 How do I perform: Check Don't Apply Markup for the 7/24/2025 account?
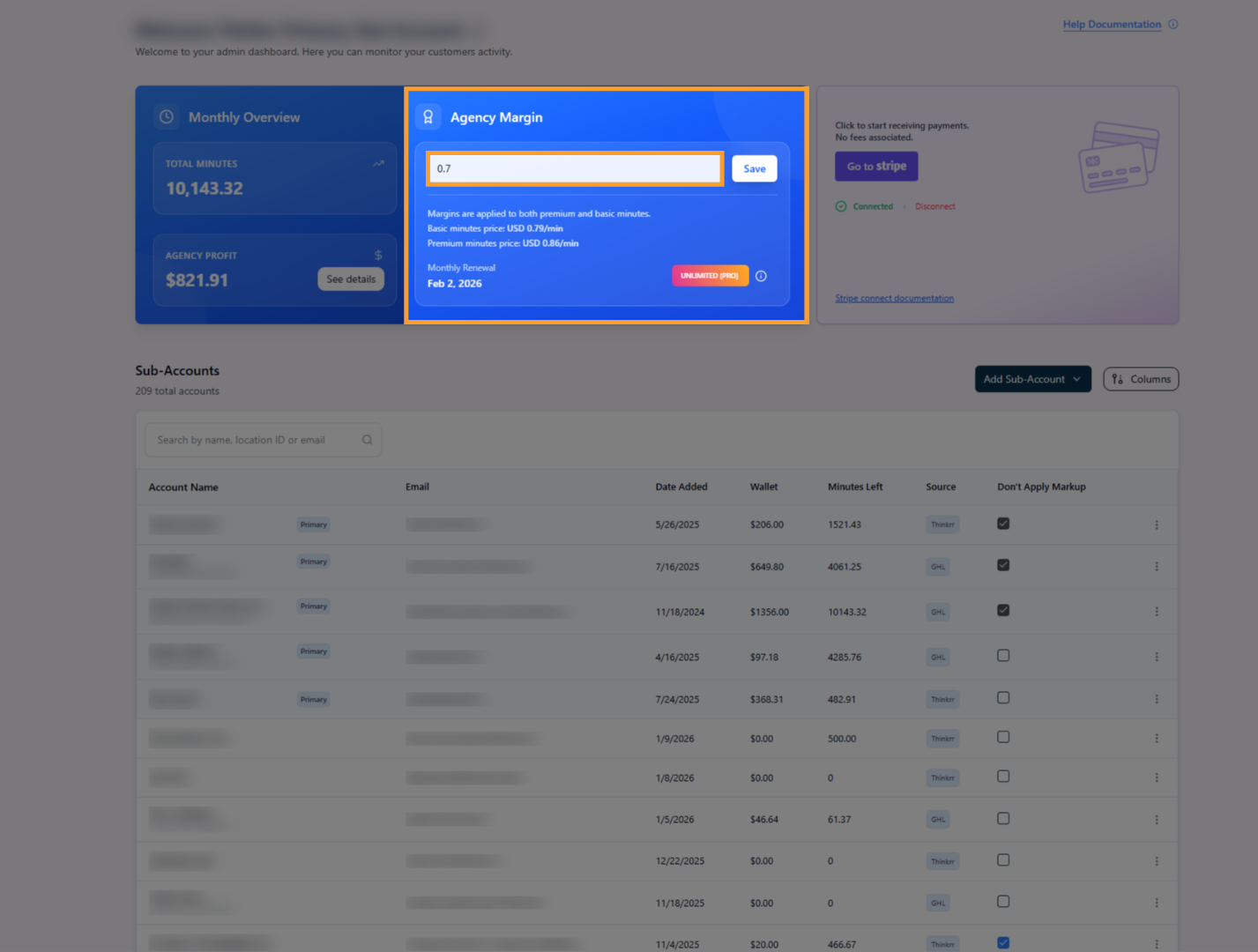(x=1003, y=698)
